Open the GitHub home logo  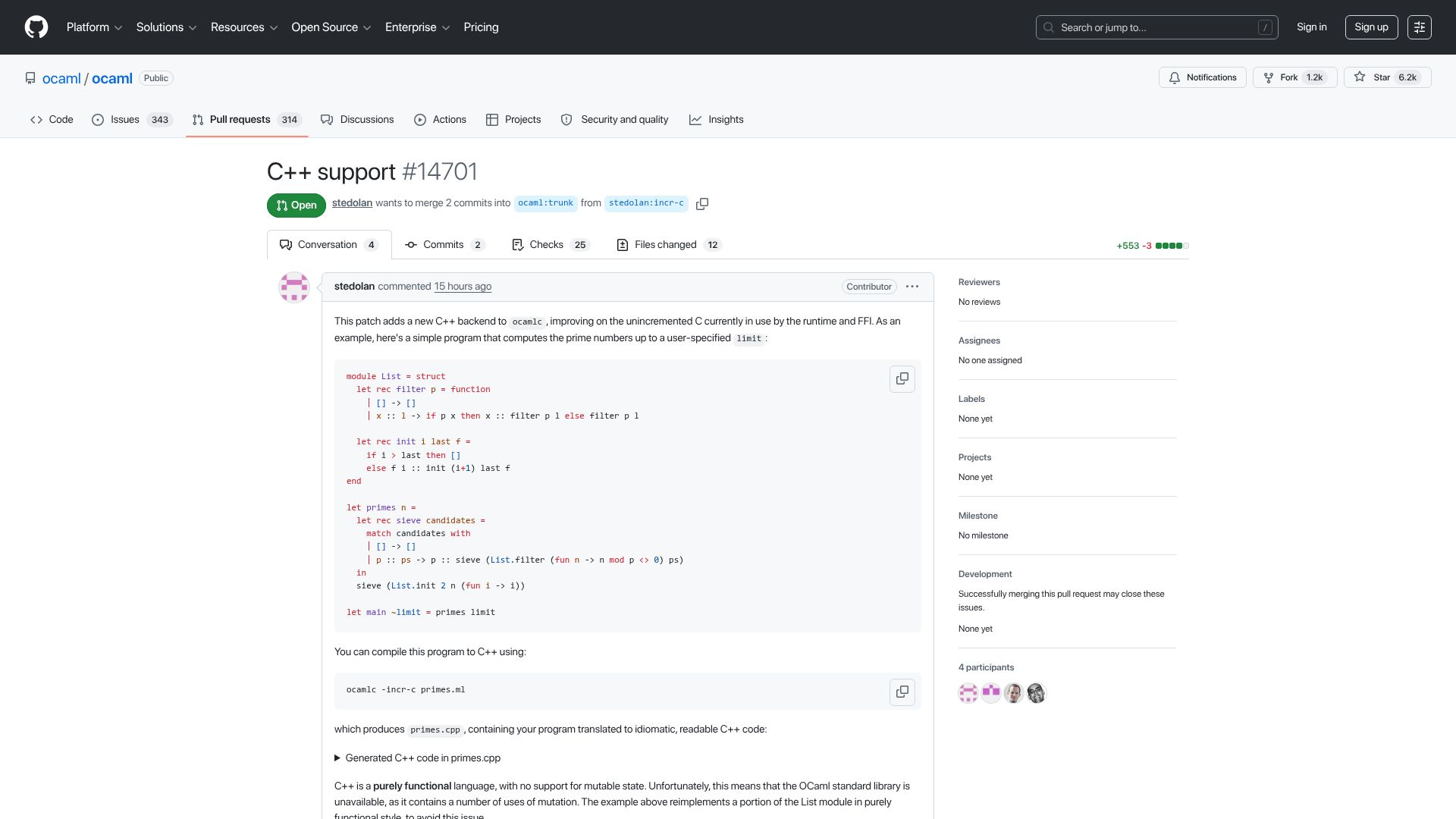(36, 27)
